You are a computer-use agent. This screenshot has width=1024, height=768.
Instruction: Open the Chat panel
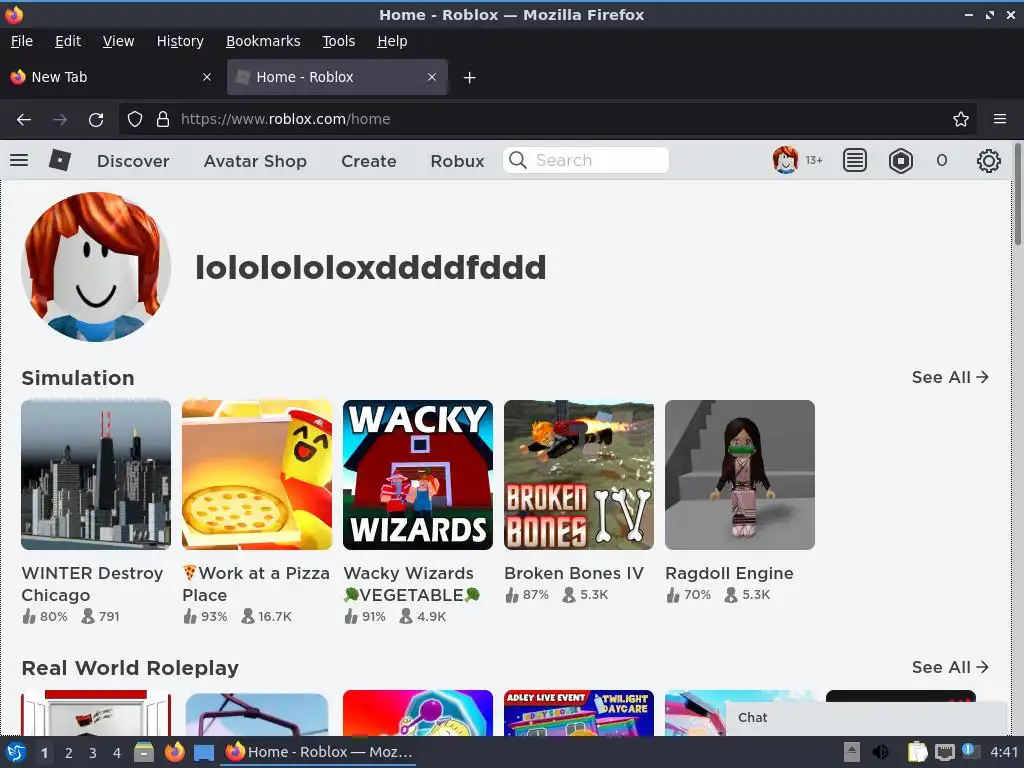click(867, 718)
